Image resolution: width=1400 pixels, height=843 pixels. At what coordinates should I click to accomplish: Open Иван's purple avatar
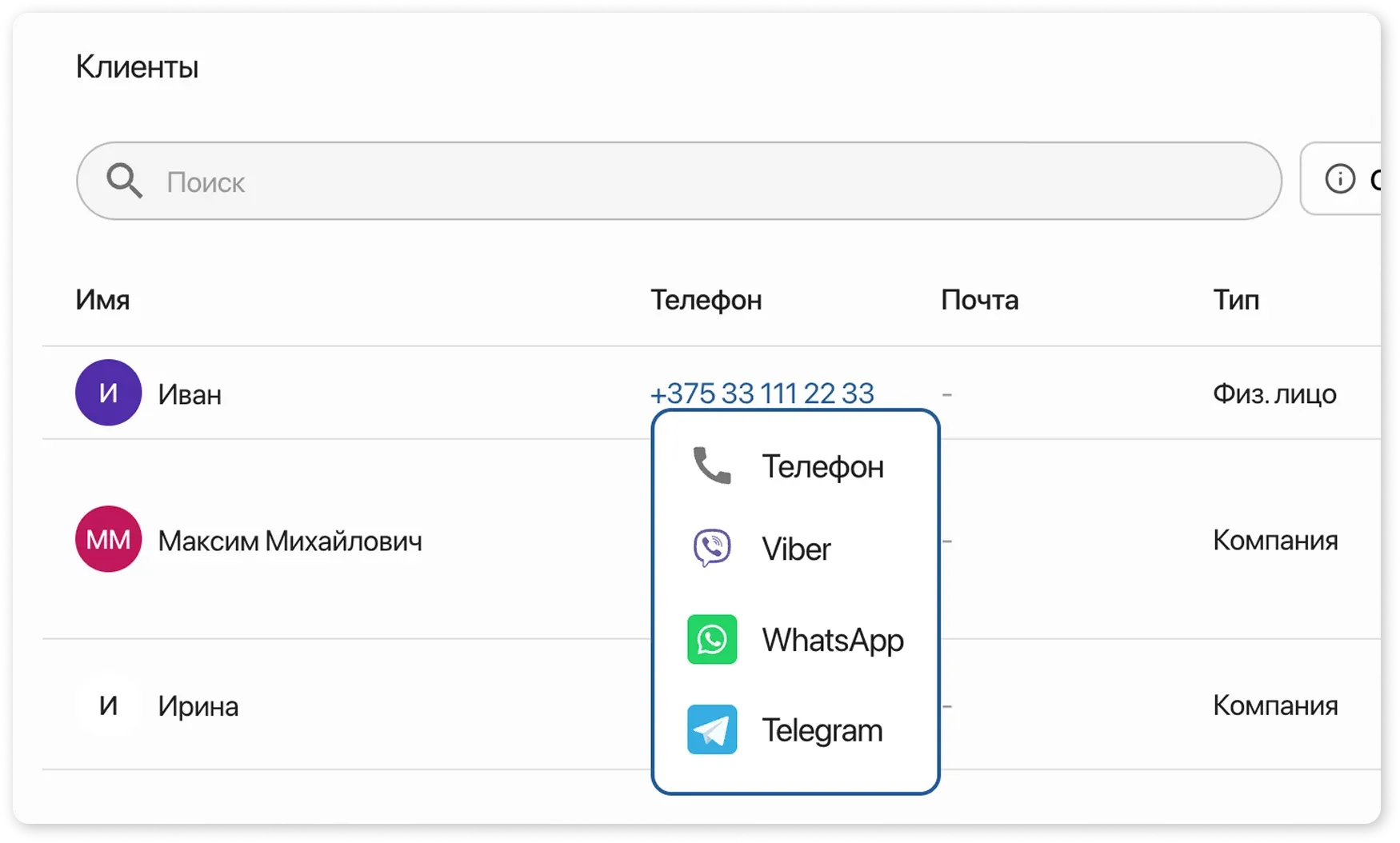click(x=109, y=393)
